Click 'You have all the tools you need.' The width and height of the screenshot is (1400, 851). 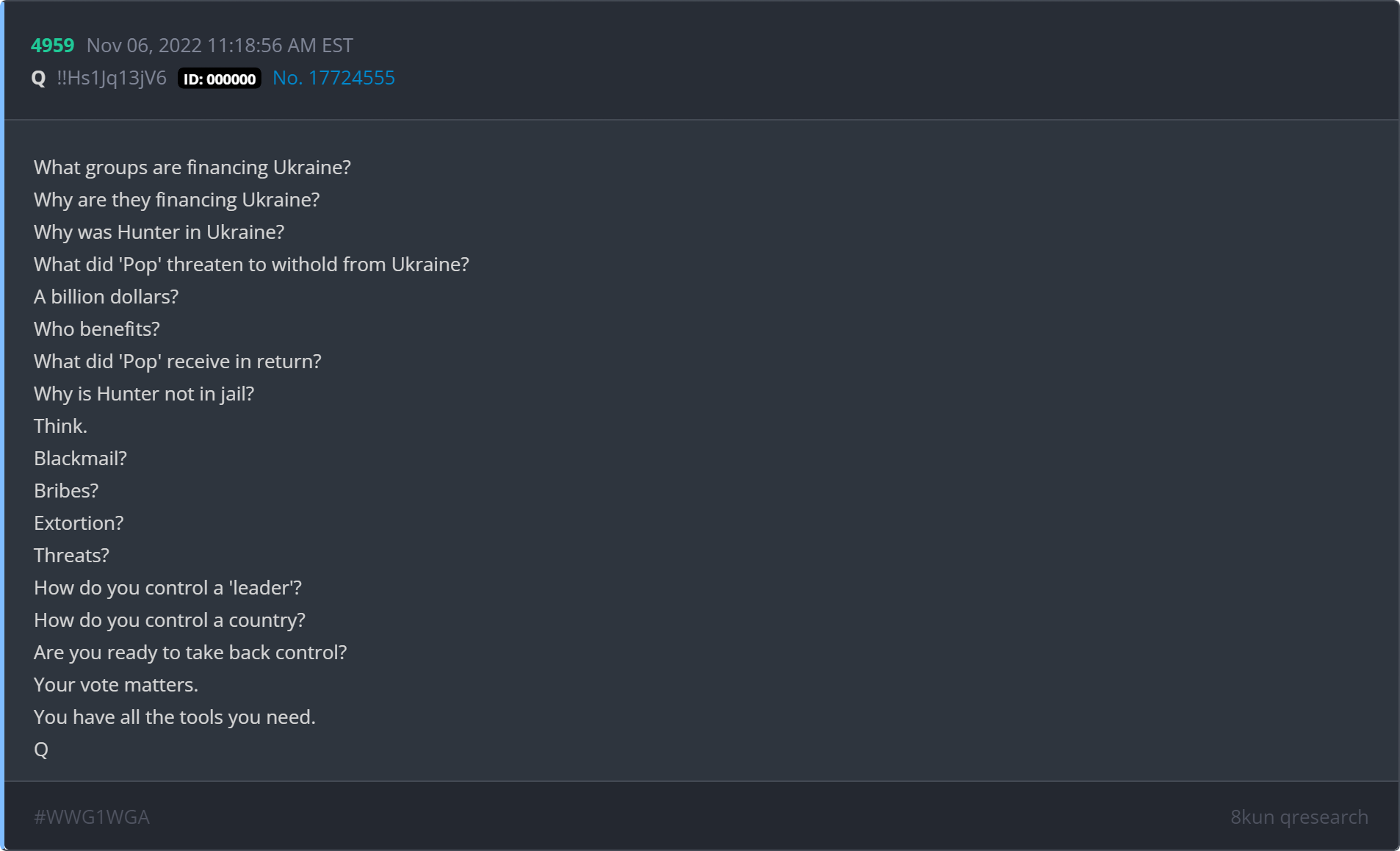tap(175, 717)
